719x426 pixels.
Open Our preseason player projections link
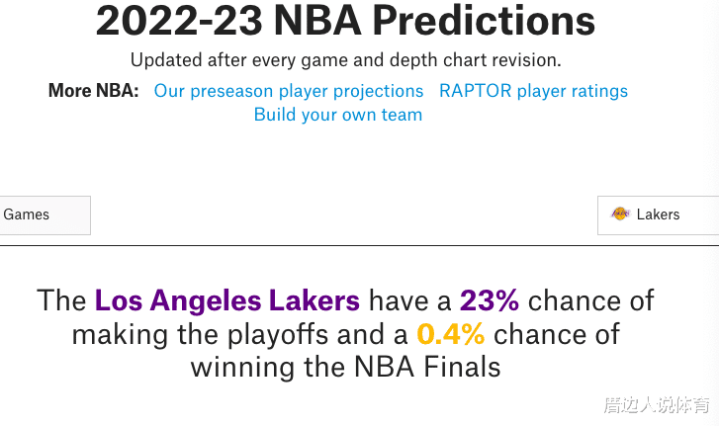coord(288,91)
